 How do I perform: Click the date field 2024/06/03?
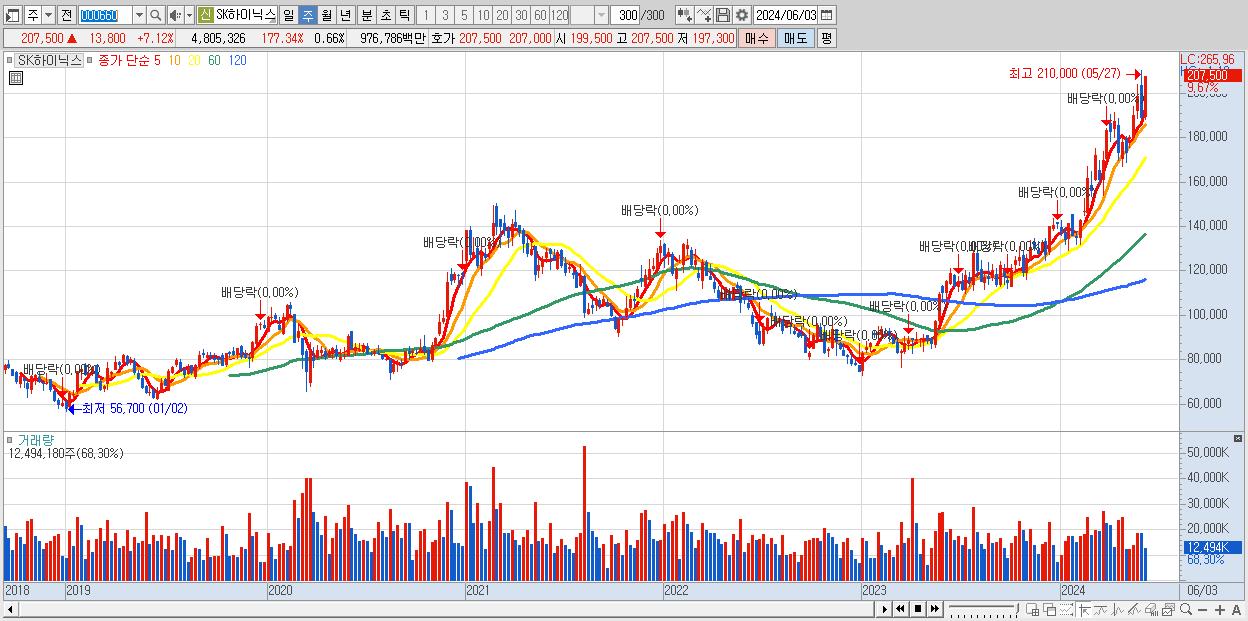tap(785, 15)
